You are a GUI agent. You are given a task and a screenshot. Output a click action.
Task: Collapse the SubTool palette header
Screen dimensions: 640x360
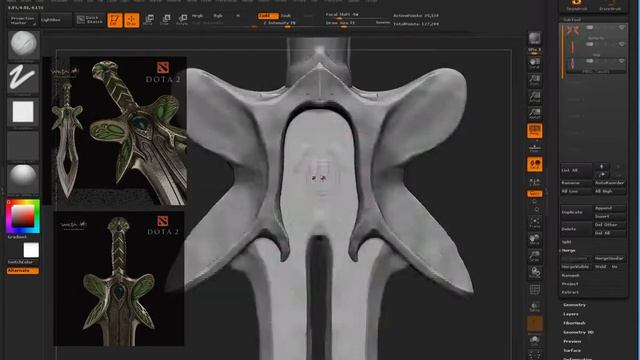tap(571, 19)
